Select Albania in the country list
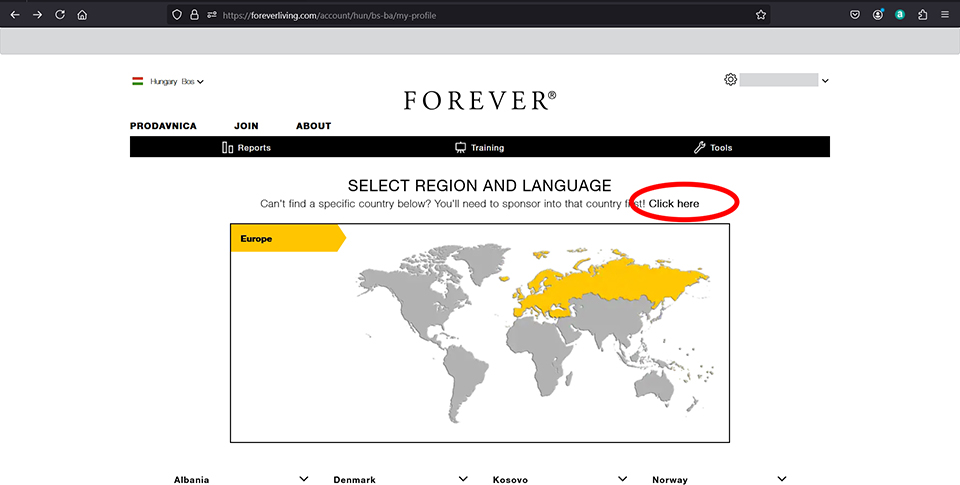 point(192,479)
